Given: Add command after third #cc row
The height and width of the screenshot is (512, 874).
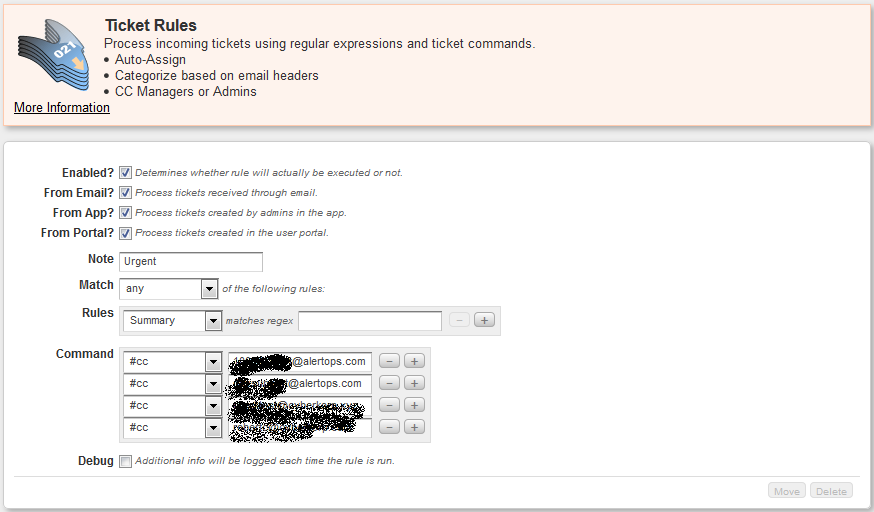Looking at the screenshot, I should point(414,405).
